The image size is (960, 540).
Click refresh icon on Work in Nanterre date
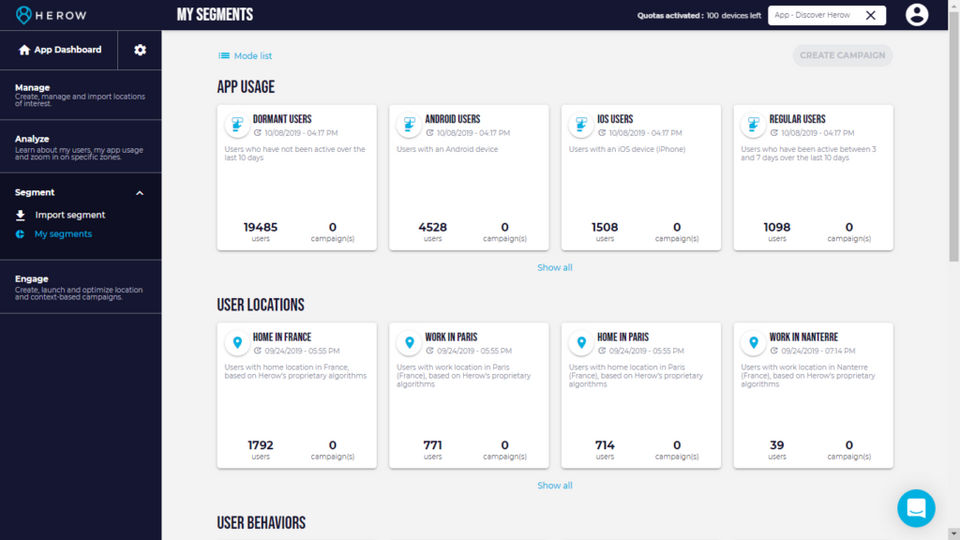(773, 351)
